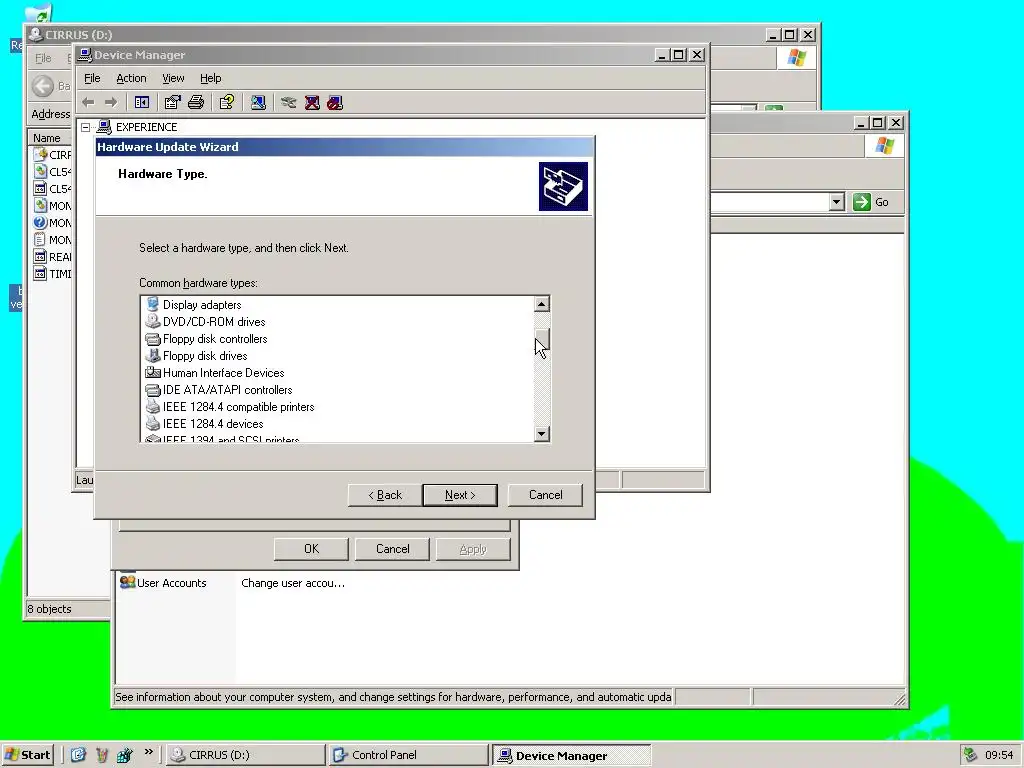Collapse the EXPERIENCE tree node

point(86,127)
